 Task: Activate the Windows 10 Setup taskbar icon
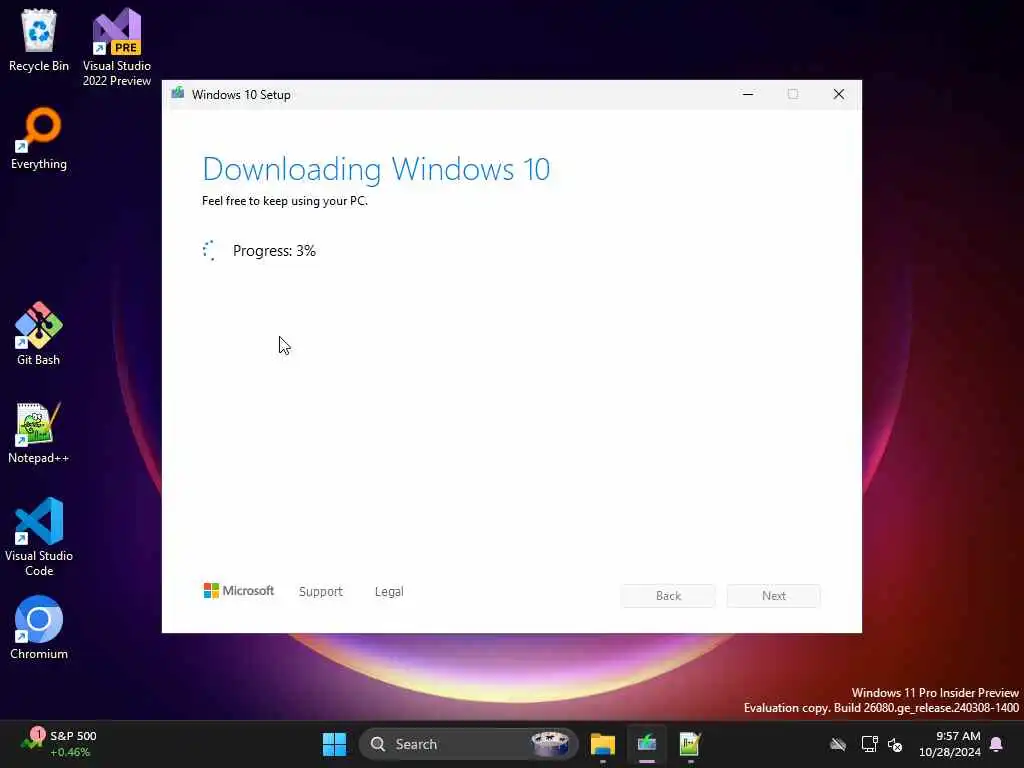pyautogui.click(x=647, y=744)
